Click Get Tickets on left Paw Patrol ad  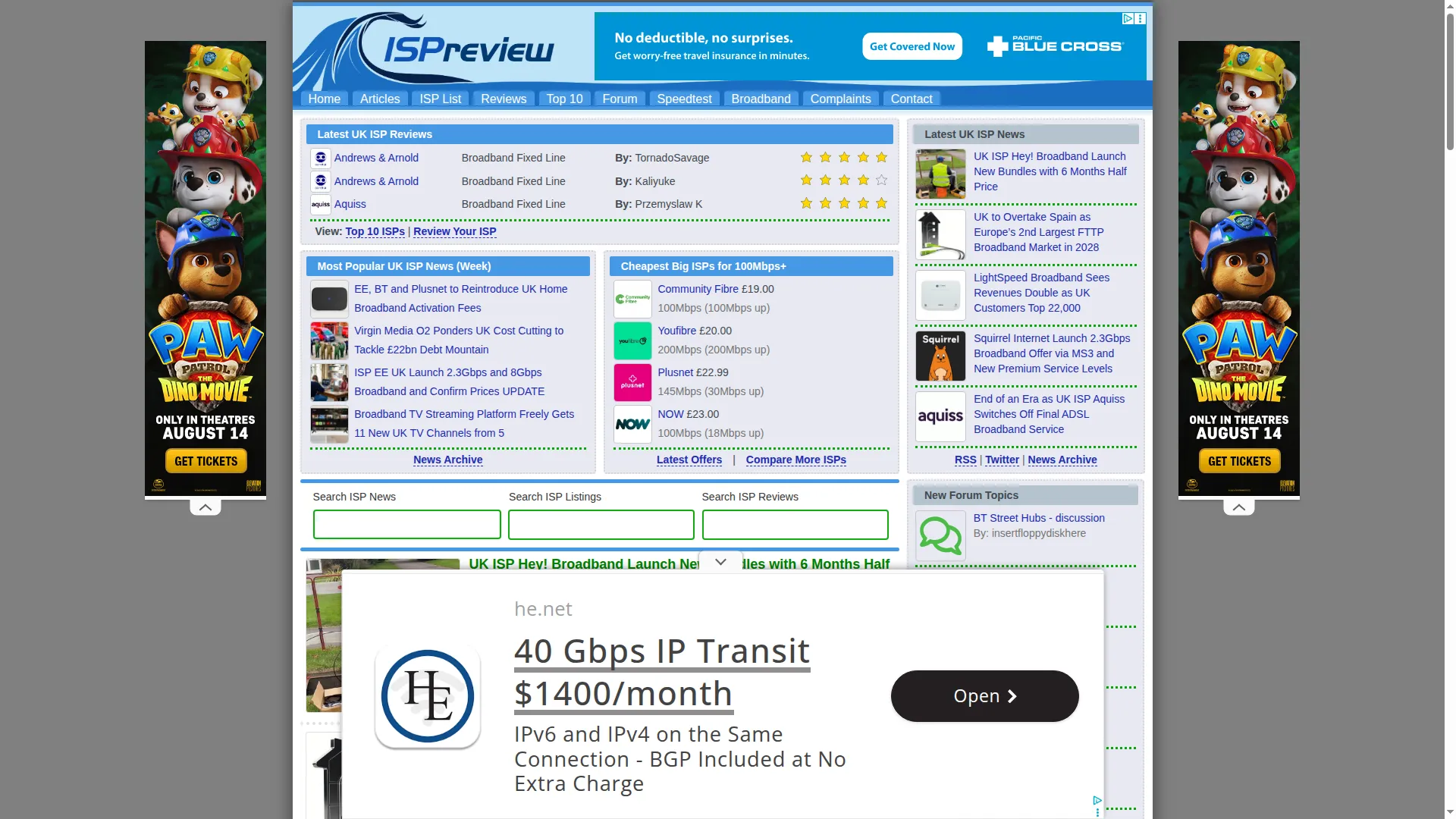(x=206, y=461)
